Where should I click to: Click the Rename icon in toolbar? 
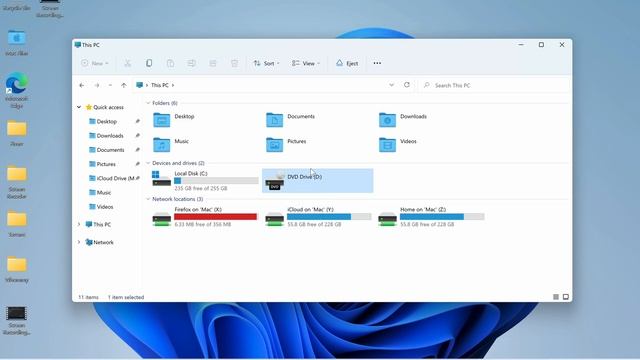[191, 63]
